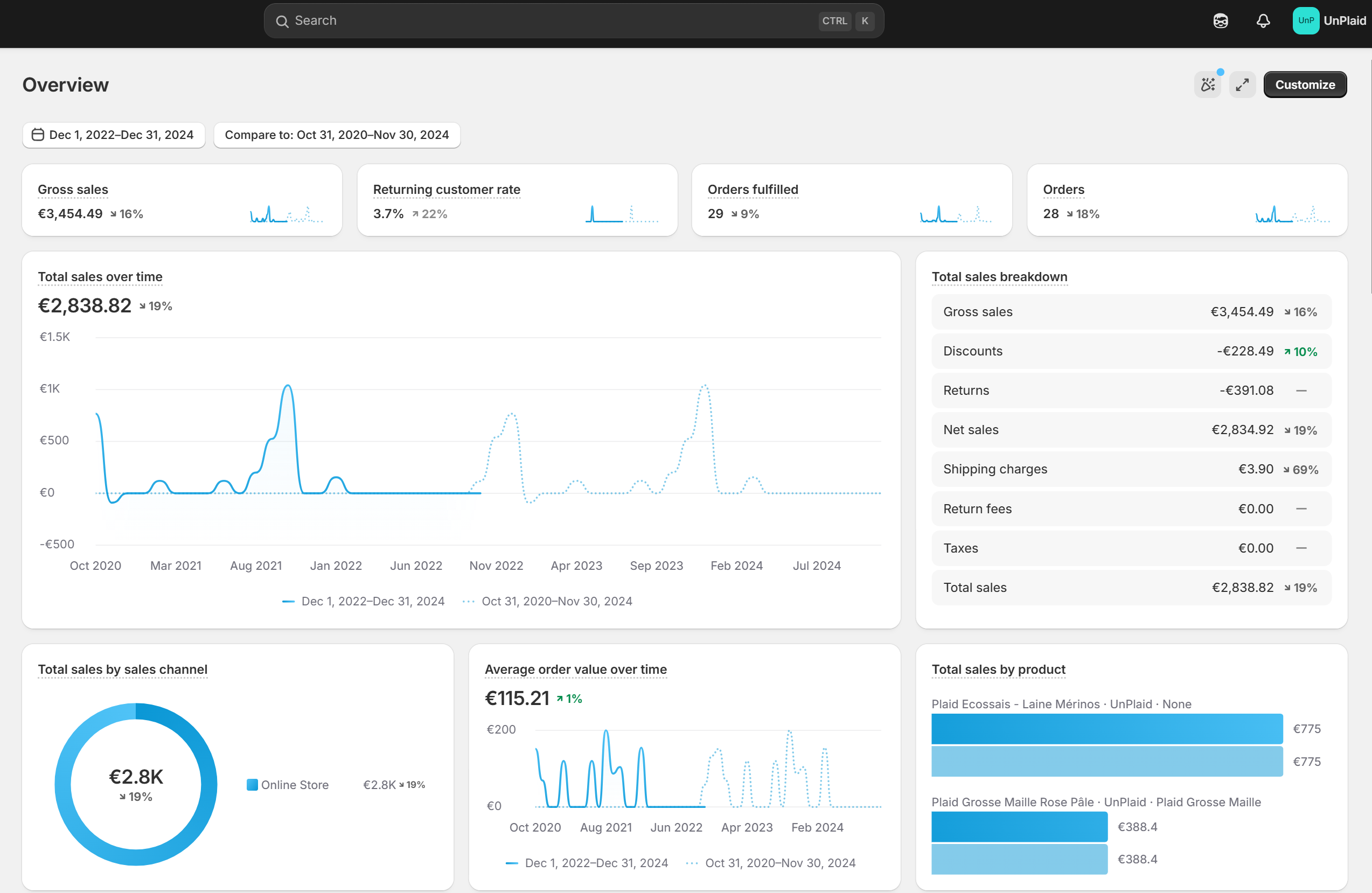This screenshot has height=893, width=1372.
Task: Open the Total sales breakdown report
Action: (x=999, y=277)
